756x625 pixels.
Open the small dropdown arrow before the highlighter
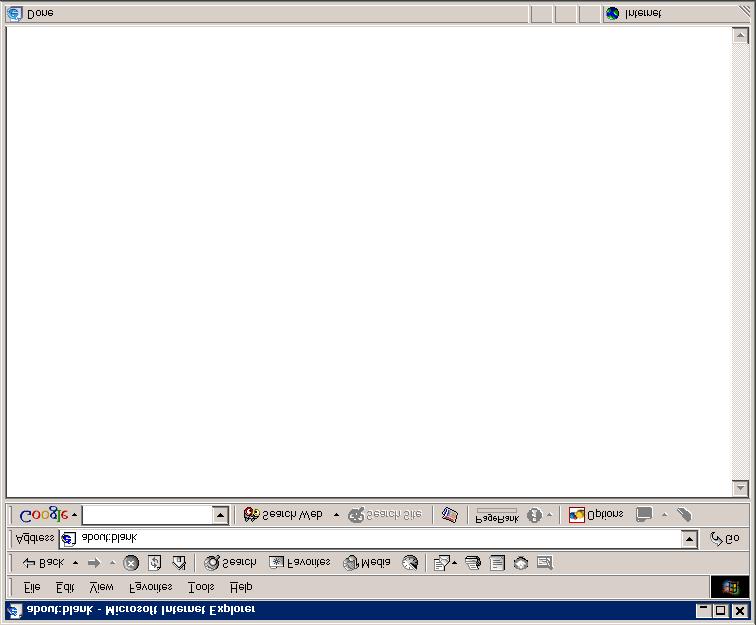click(x=664, y=515)
